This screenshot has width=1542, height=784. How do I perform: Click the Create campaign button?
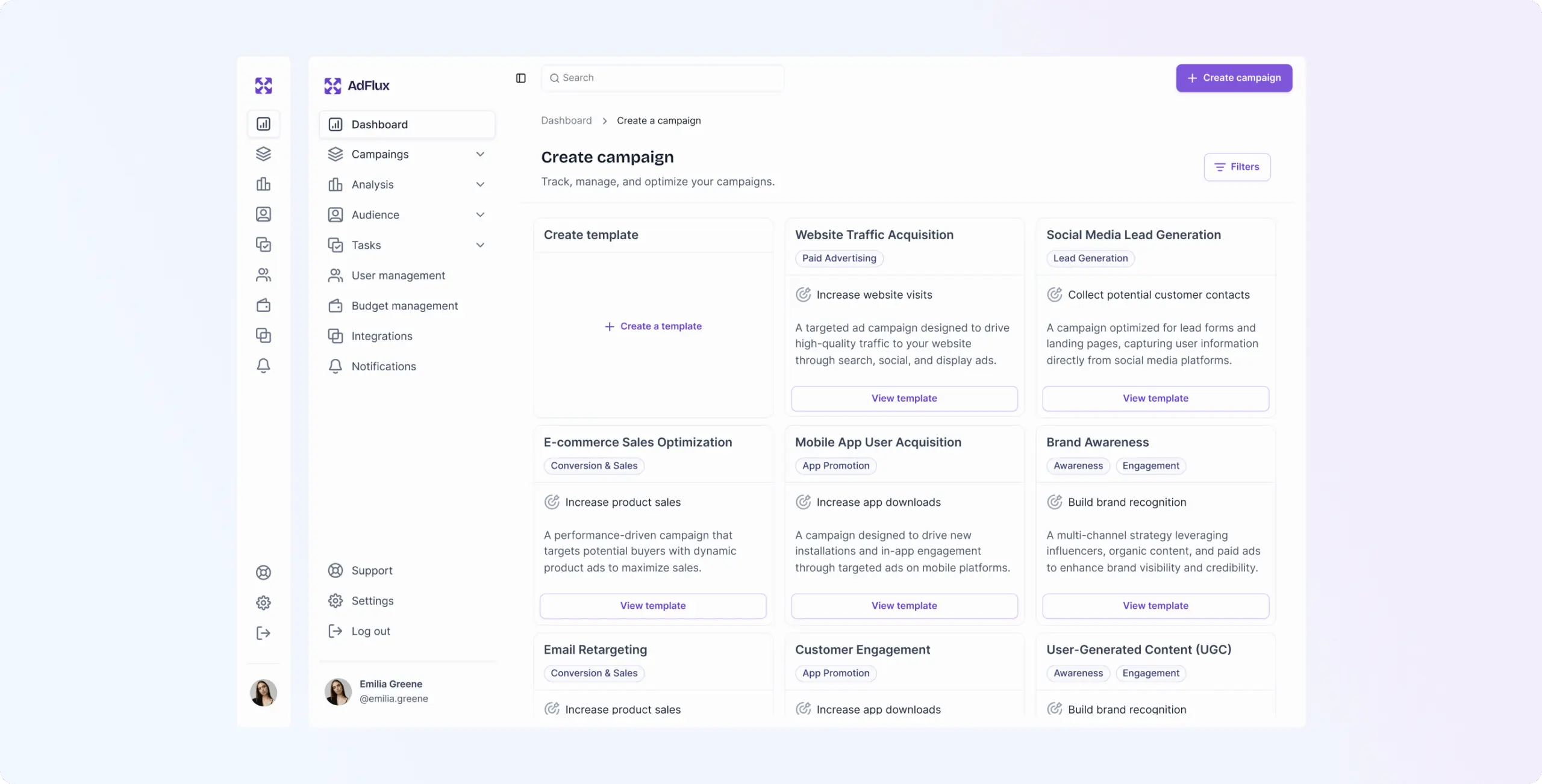(1234, 78)
